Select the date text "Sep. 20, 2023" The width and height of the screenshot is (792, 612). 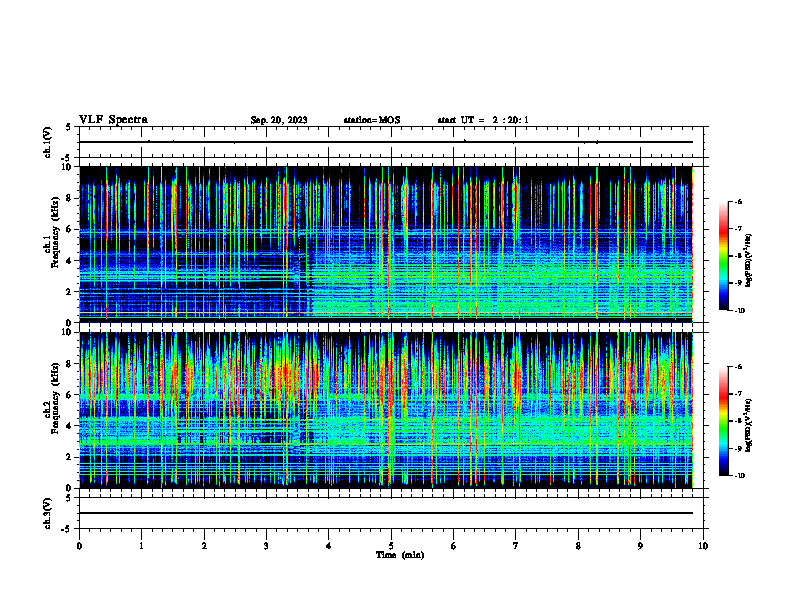click(x=279, y=120)
